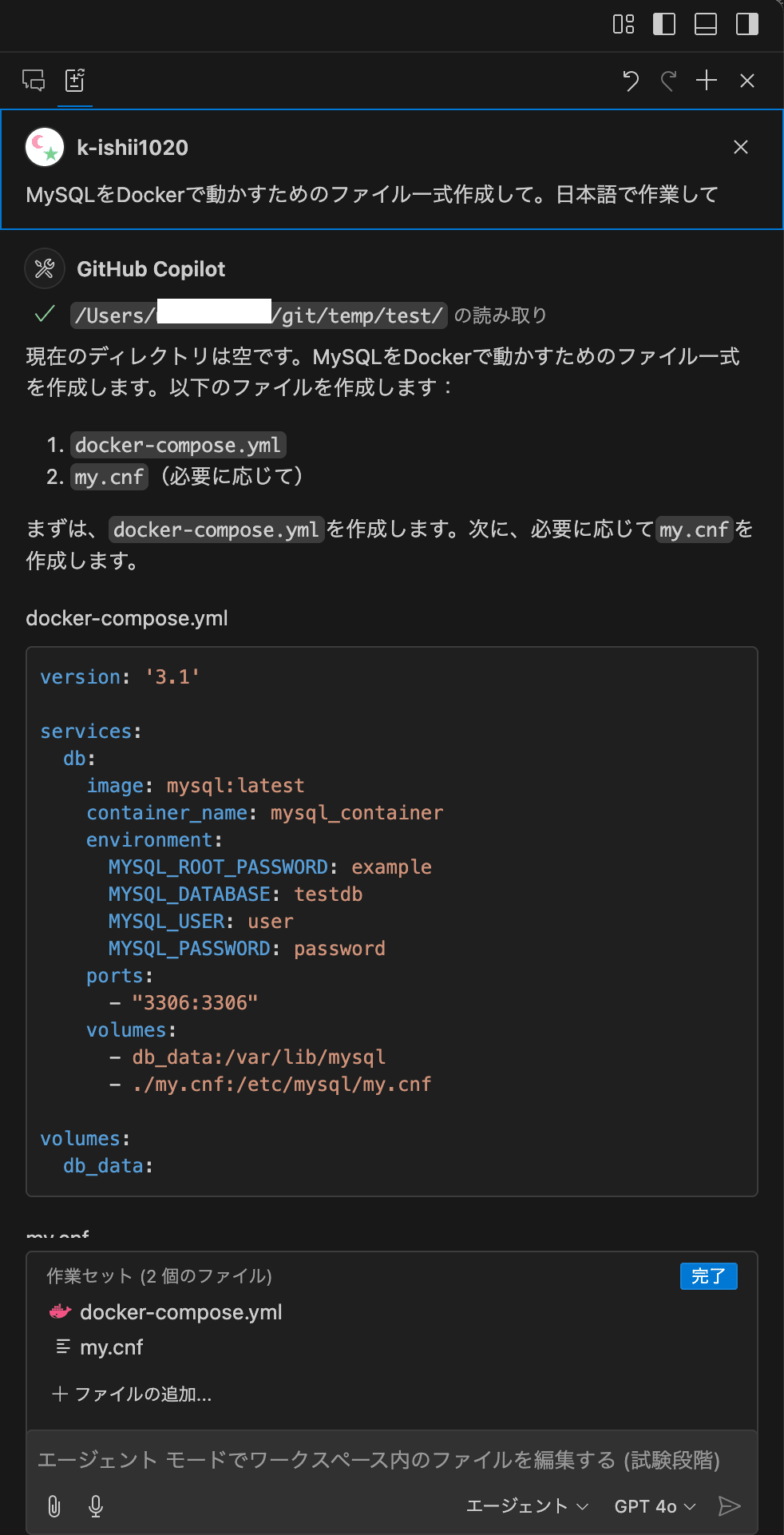This screenshot has height=1535, width=784.
Task: Open my.cnf in the working set
Action: pos(111,1347)
